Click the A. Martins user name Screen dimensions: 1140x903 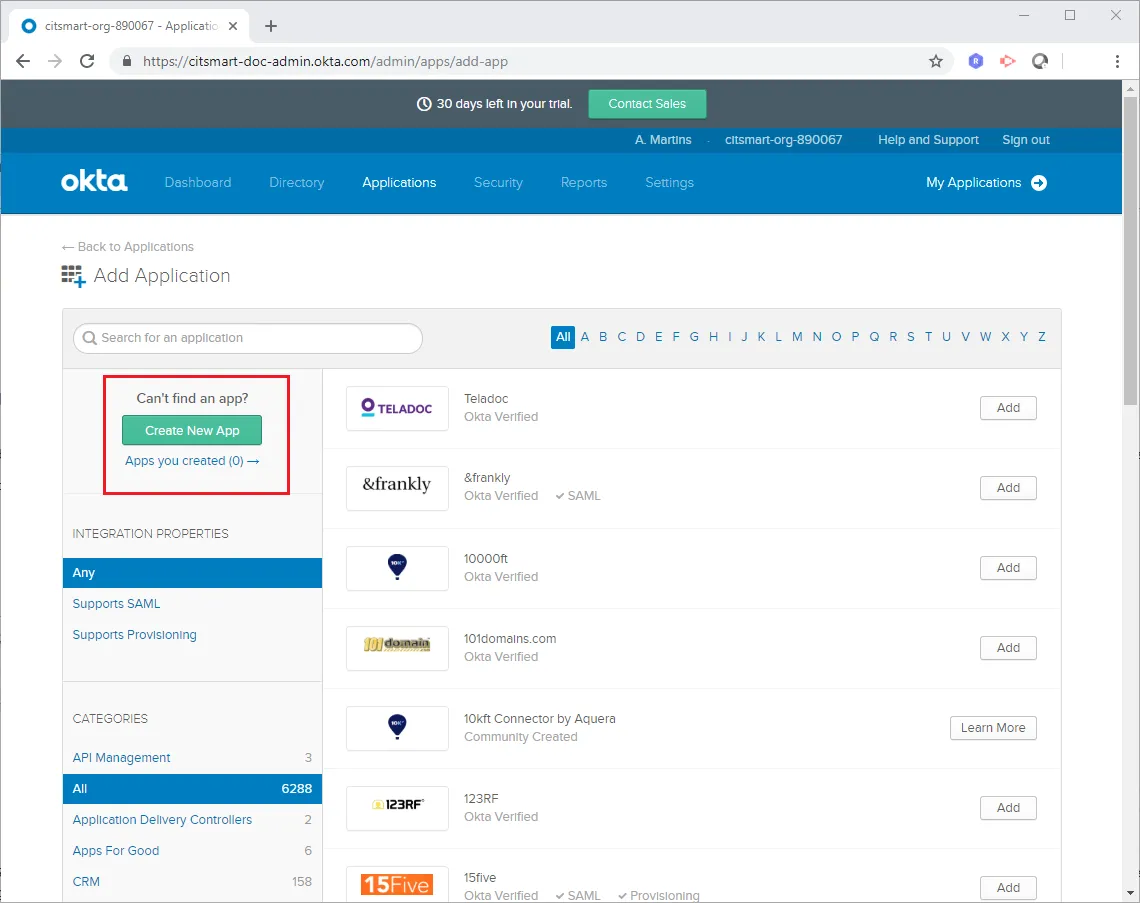(x=663, y=140)
